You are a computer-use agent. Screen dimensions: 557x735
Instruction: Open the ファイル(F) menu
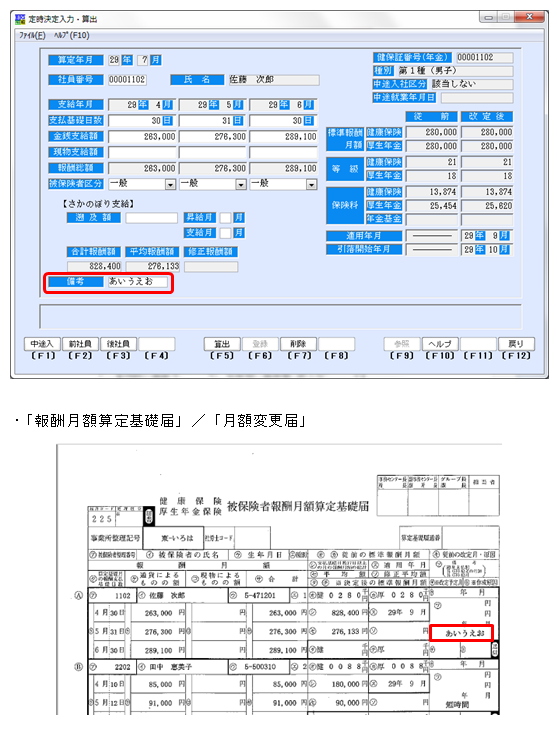[x=32, y=36]
